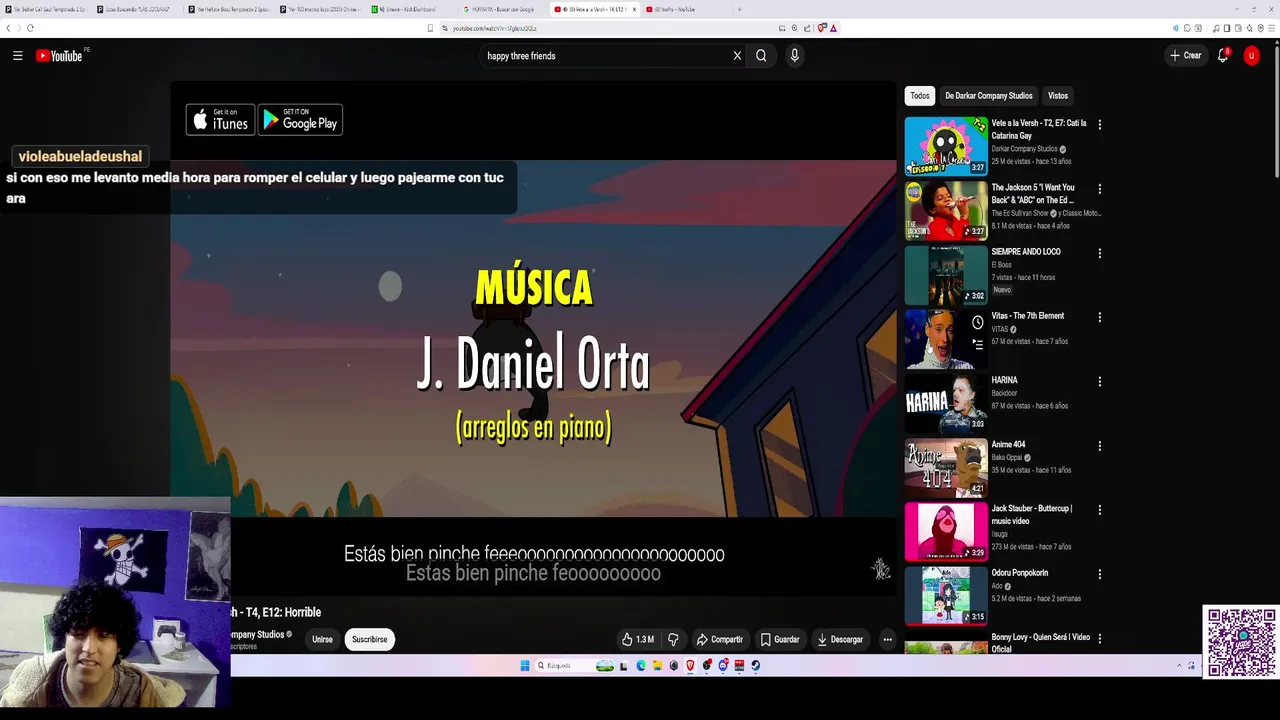
Task: Click the Descargar button
Action: point(840,639)
